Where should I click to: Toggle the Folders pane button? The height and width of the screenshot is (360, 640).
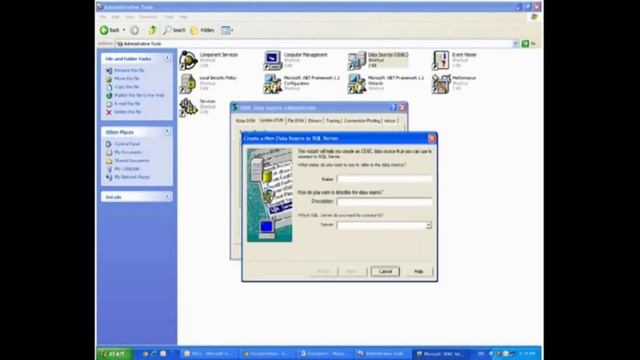[202, 30]
